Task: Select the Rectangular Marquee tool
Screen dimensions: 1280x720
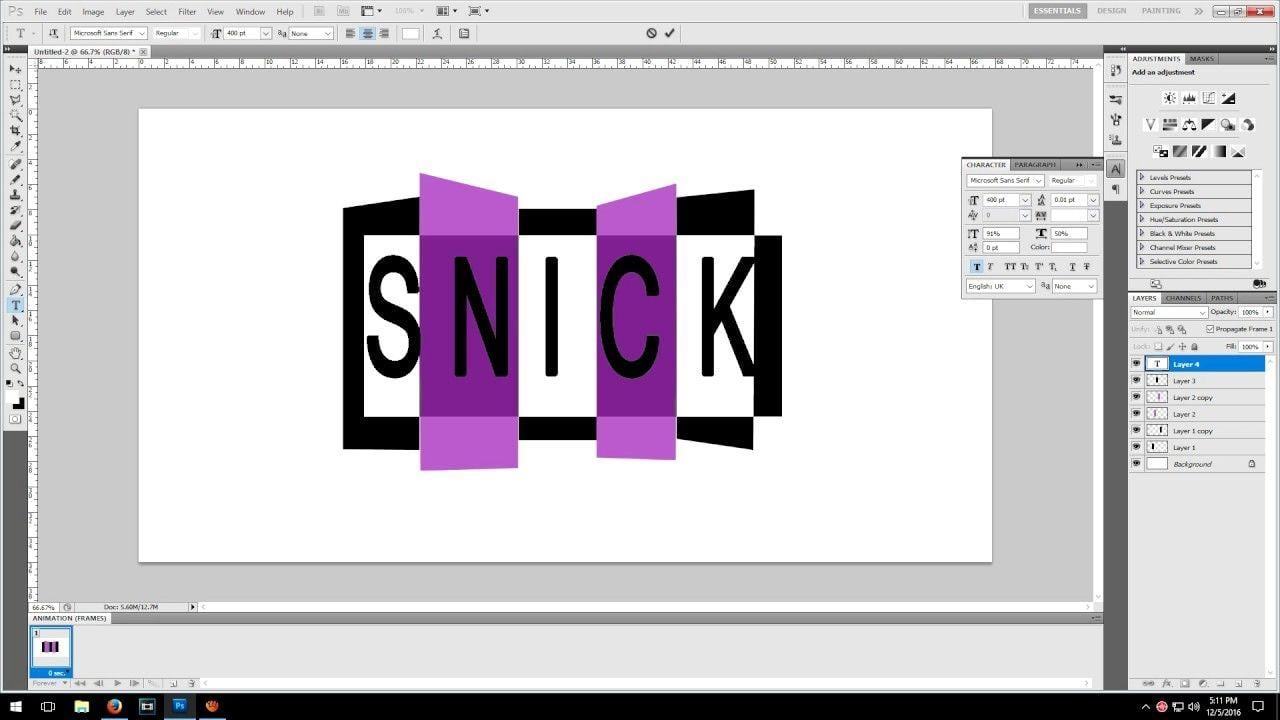Action: [x=15, y=85]
